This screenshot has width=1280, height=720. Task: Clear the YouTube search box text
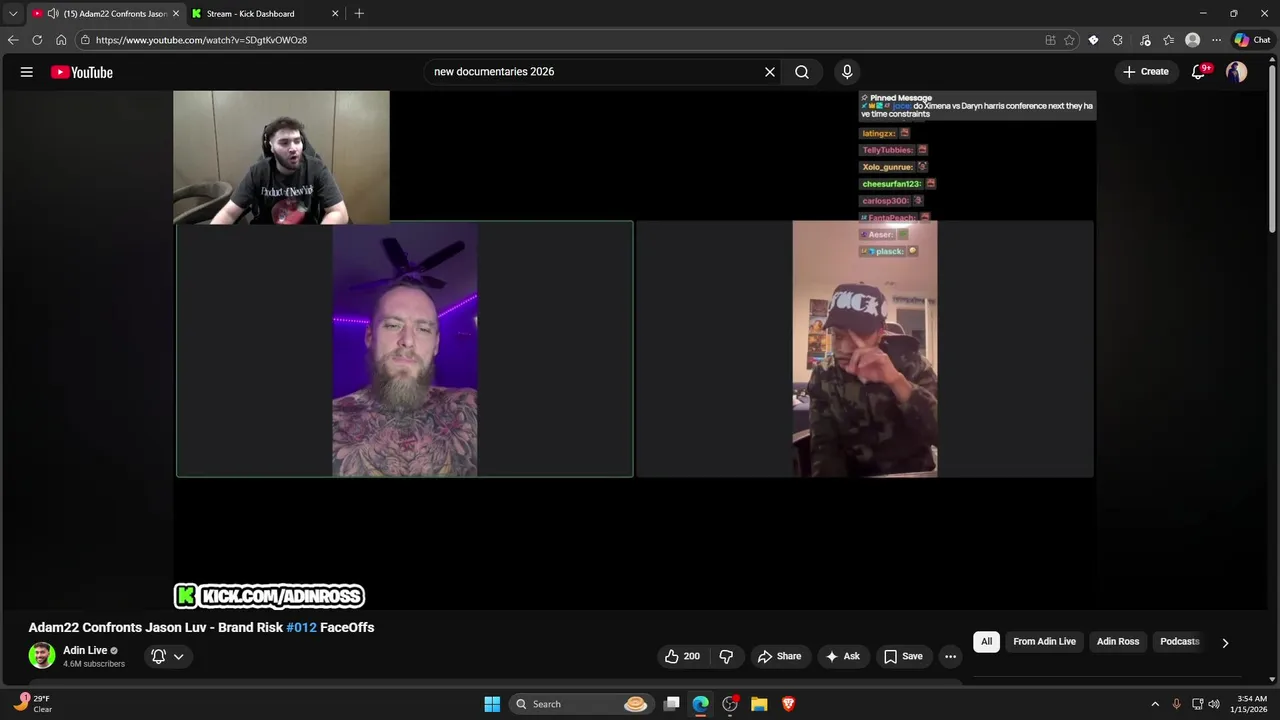[770, 72]
